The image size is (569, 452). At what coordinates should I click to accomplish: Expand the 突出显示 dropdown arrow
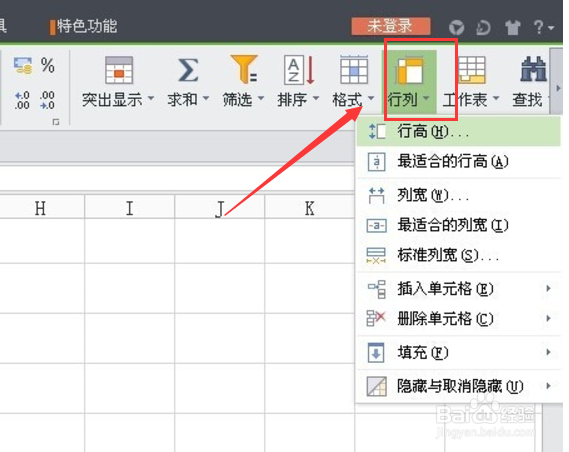coord(151,98)
